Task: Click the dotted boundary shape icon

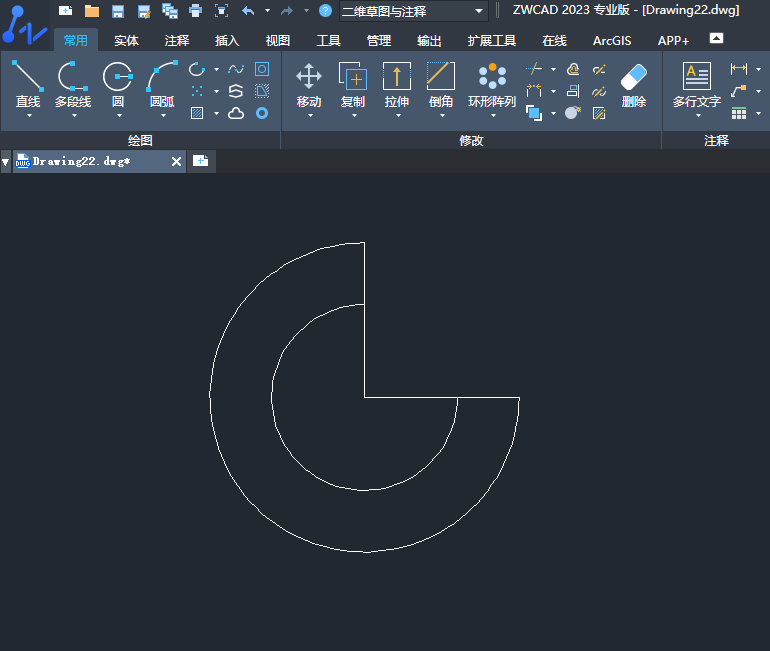Action: pos(262,91)
